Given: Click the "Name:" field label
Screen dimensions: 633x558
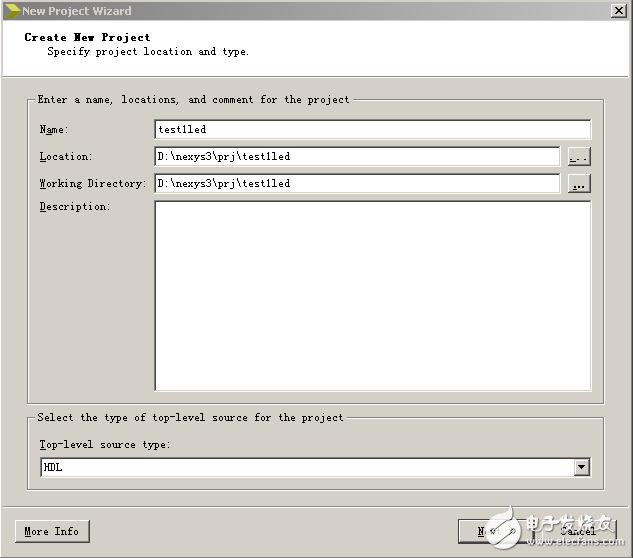Looking at the screenshot, I should click(x=52, y=130).
